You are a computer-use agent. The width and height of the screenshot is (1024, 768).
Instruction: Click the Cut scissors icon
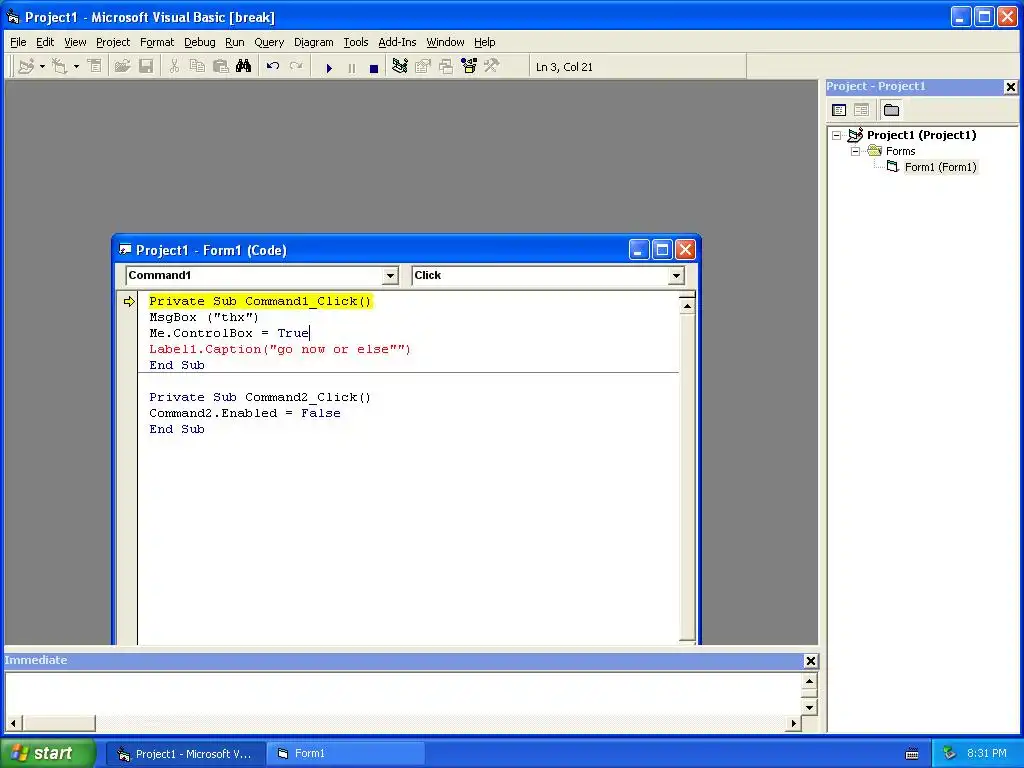(x=174, y=66)
